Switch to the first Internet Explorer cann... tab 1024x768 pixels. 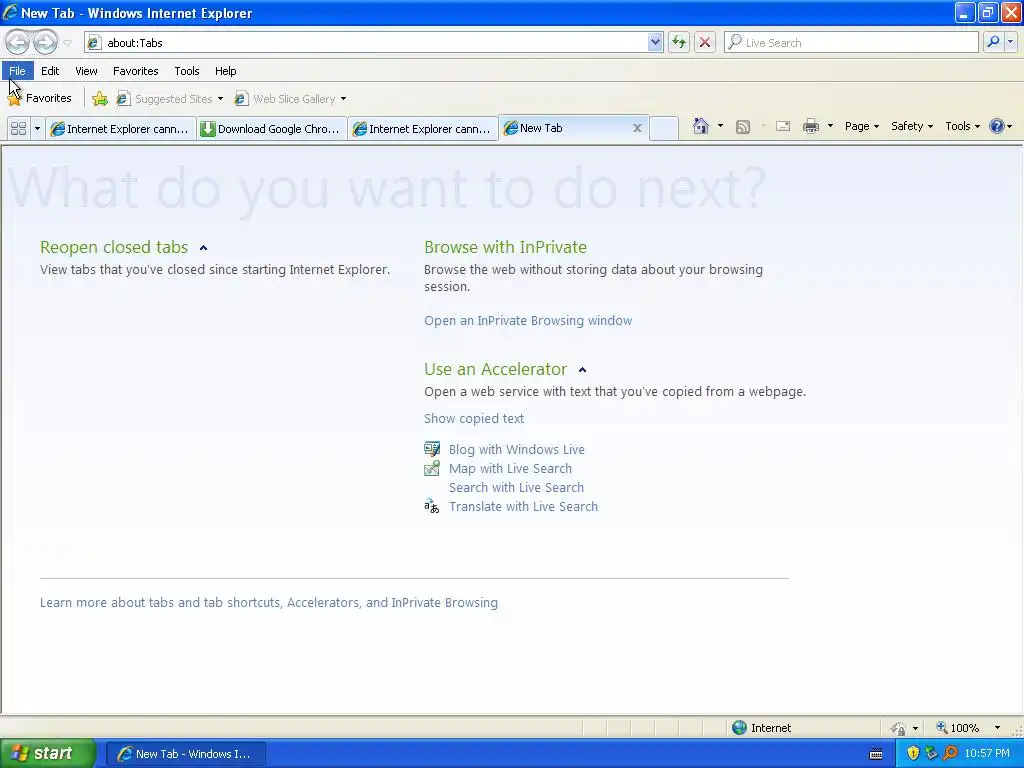(121, 129)
